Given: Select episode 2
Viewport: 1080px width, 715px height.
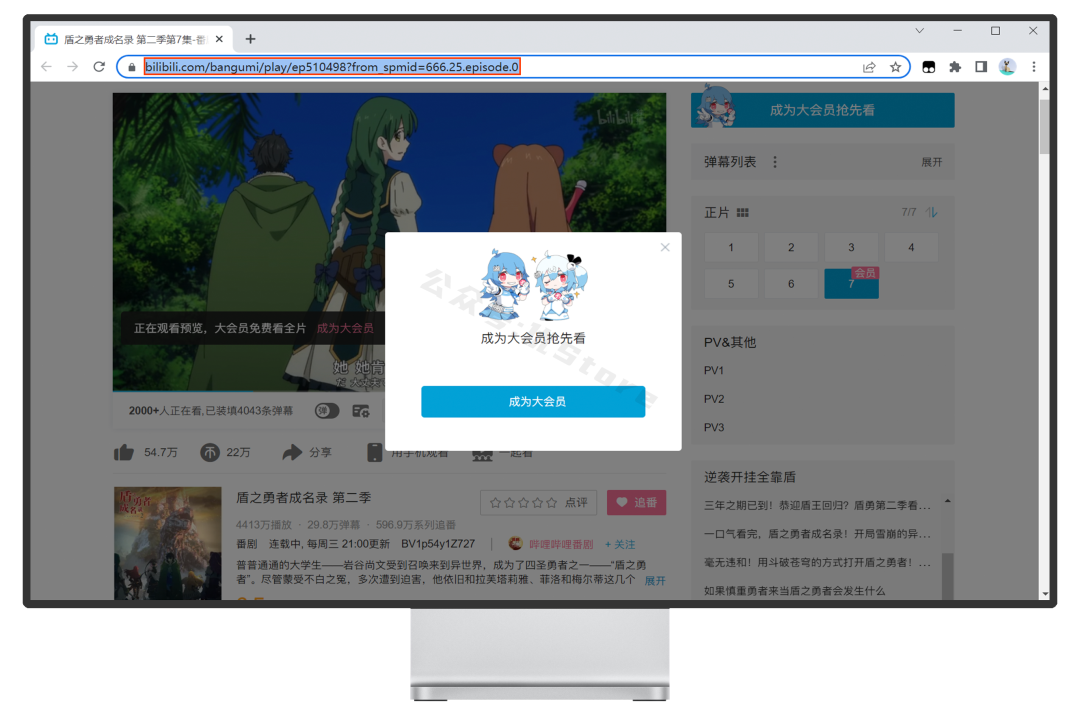Looking at the screenshot, I should click(791, 247).
